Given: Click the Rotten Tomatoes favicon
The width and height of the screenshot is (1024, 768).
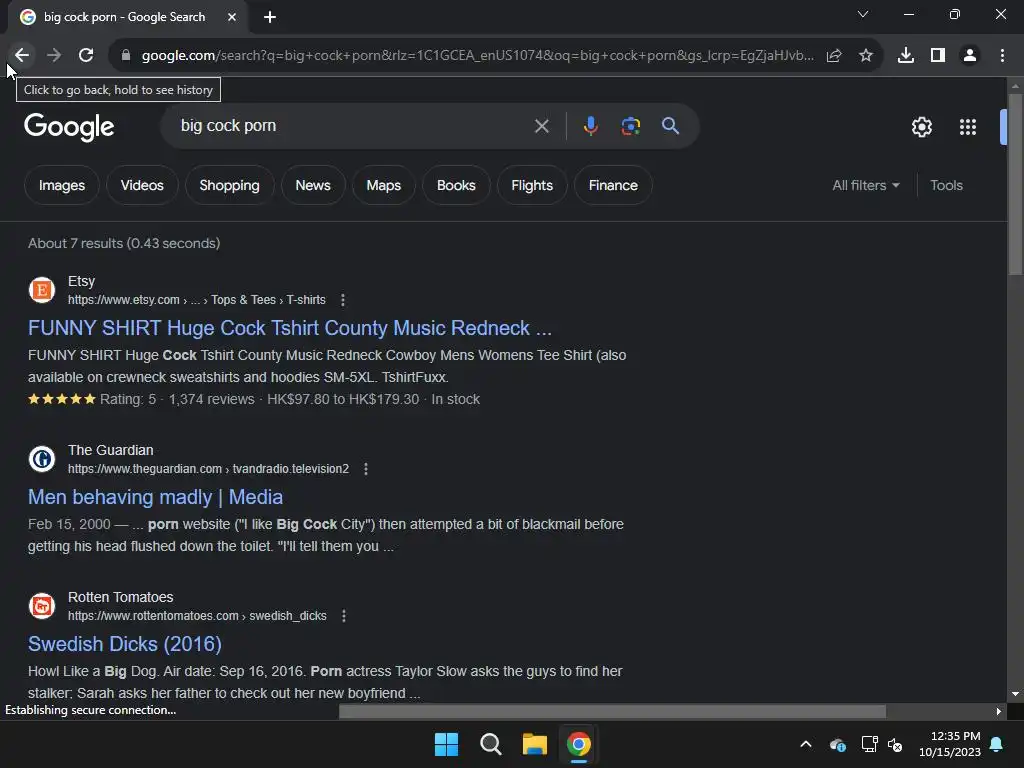Looking at the screenshot, I should 42,606.
